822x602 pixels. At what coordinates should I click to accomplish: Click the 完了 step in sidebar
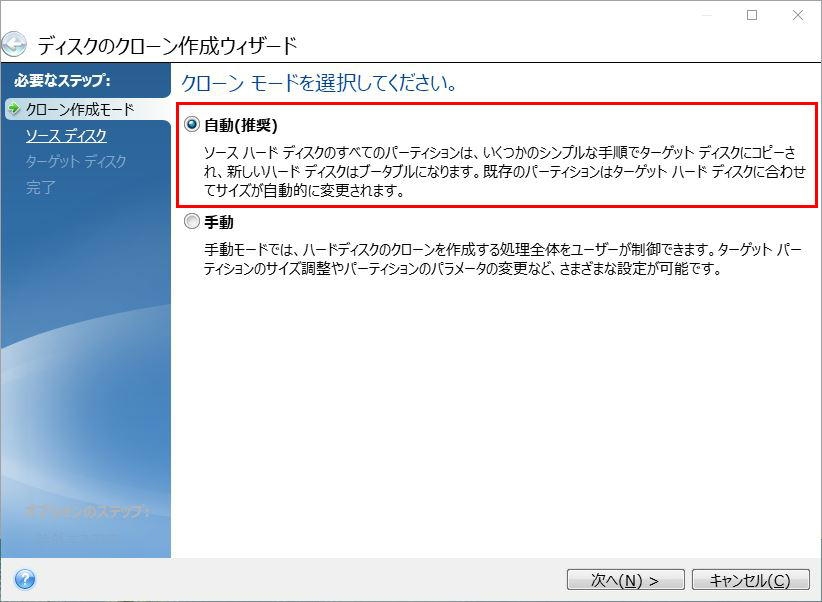(40, 187)
